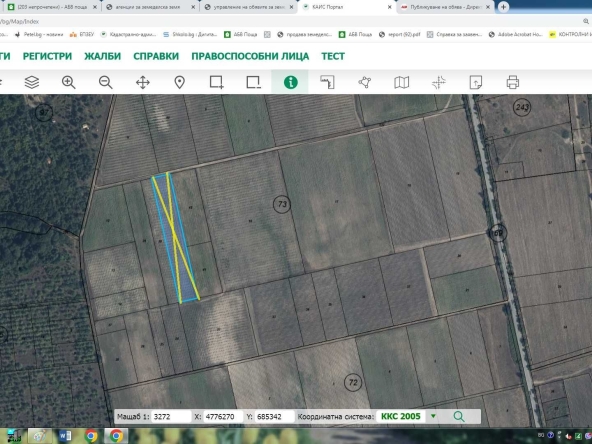Open Word from the Windows taskbar

65,436
